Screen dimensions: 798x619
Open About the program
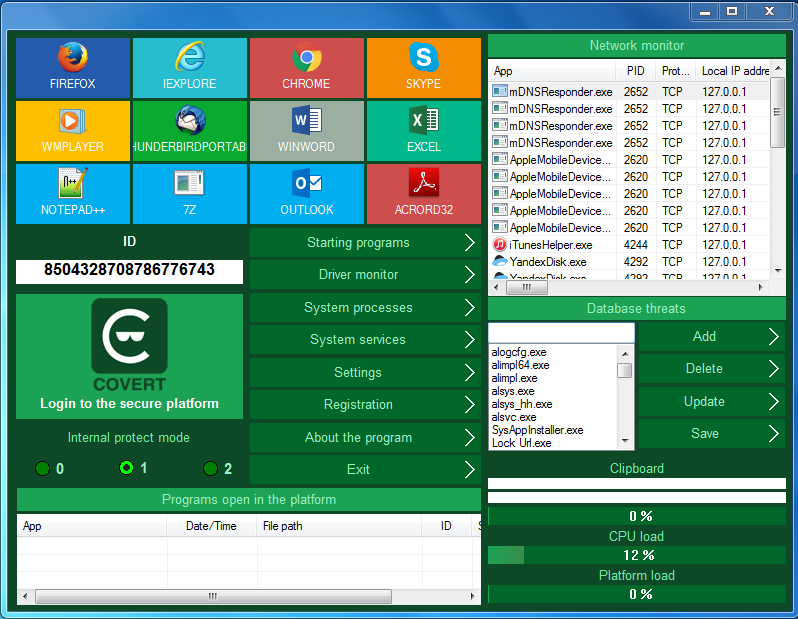pyautogui.click(x=365, y=438)
